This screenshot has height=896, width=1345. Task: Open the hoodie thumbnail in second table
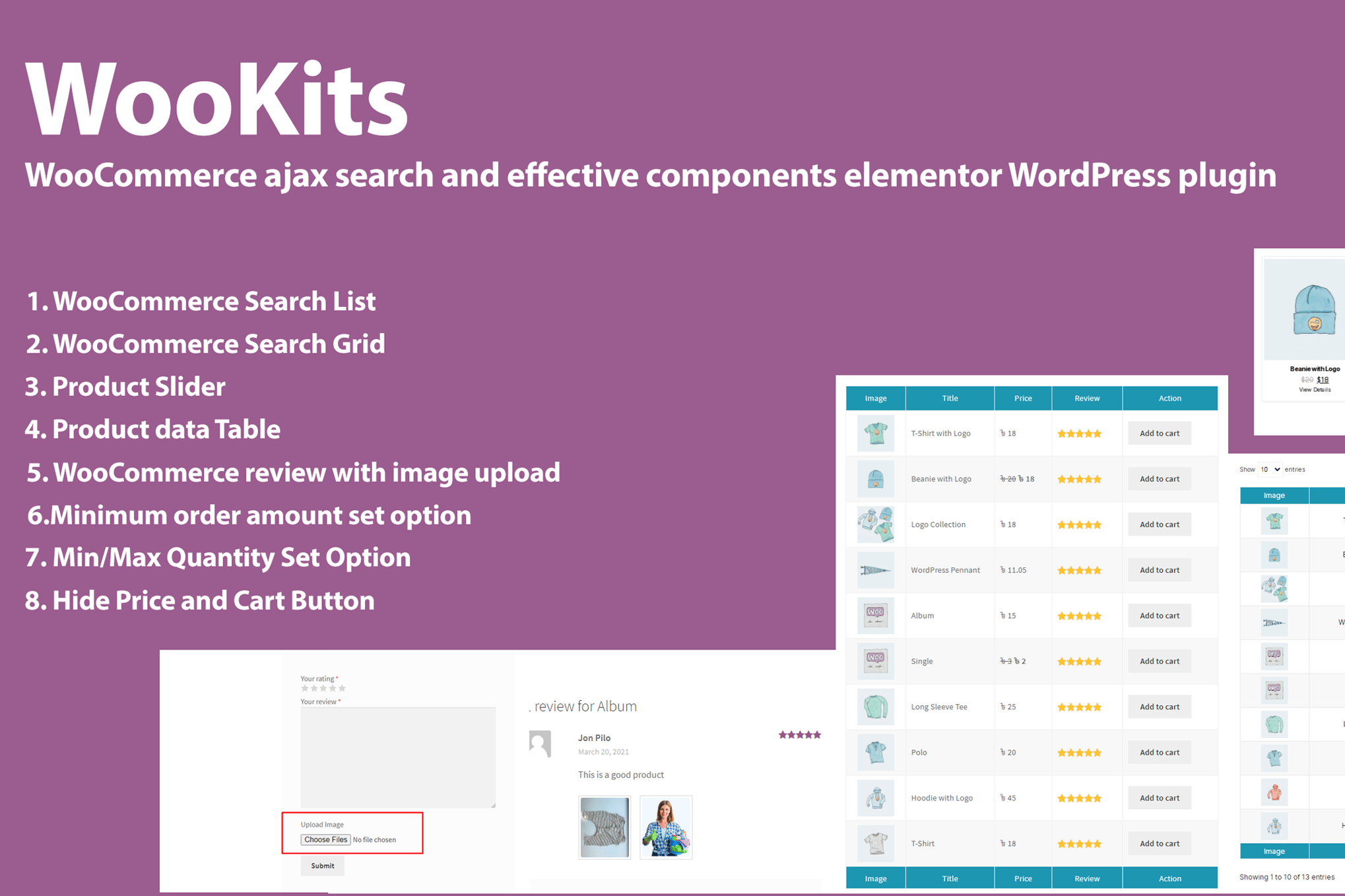1274,792
